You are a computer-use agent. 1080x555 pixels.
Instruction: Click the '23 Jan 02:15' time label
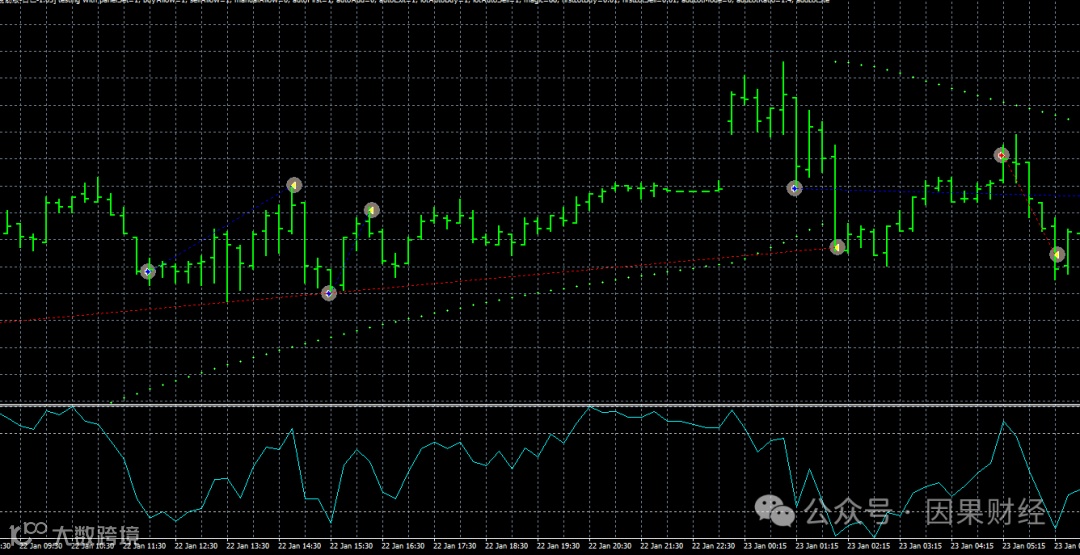coord(869,546)
